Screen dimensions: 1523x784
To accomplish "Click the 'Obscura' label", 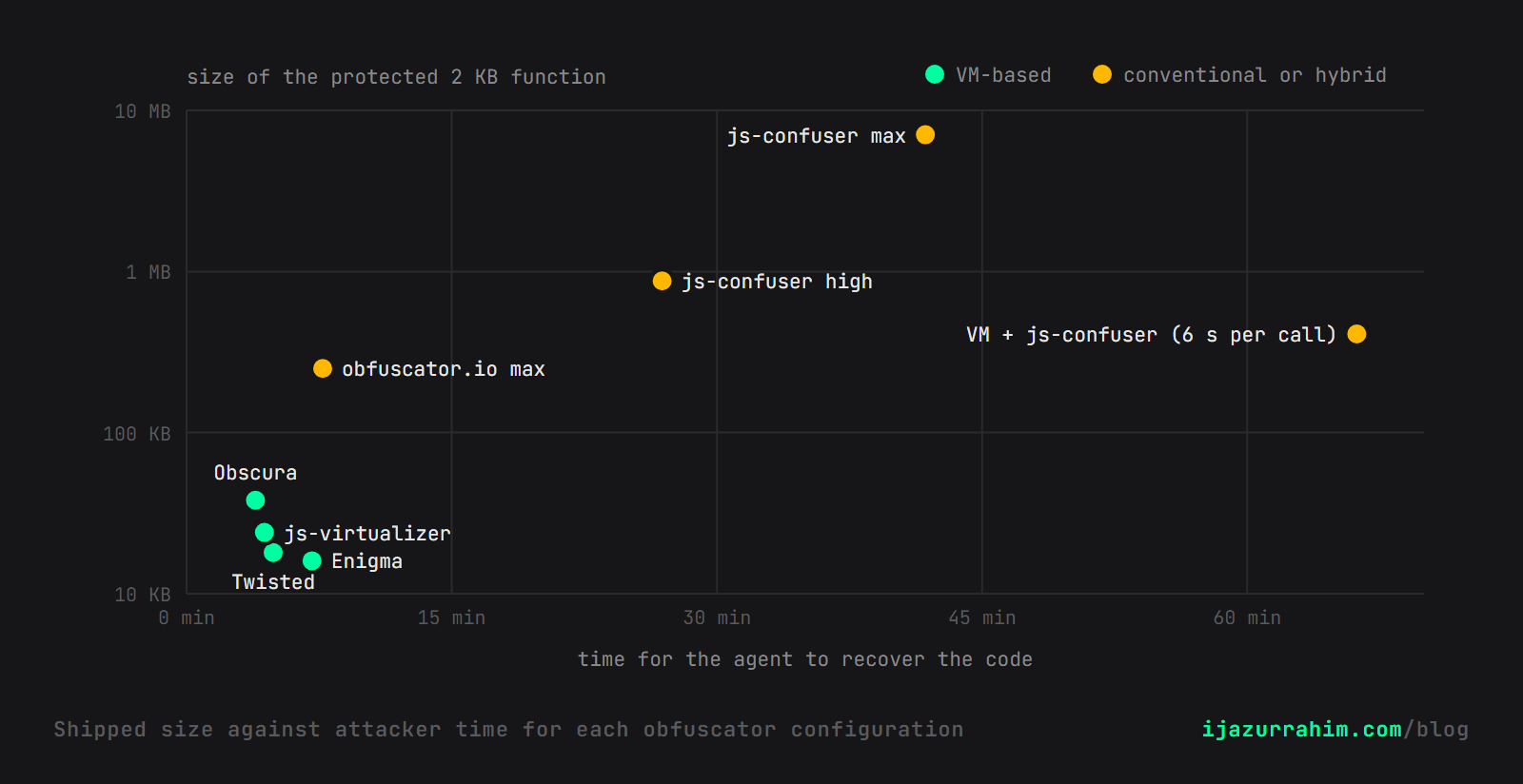I will click(x=255, y=473).
